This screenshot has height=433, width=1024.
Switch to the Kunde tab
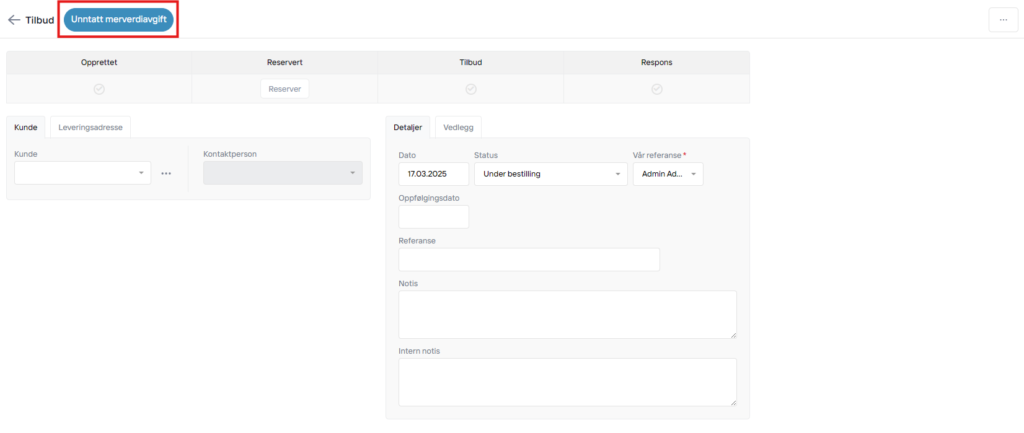(26, 127)
